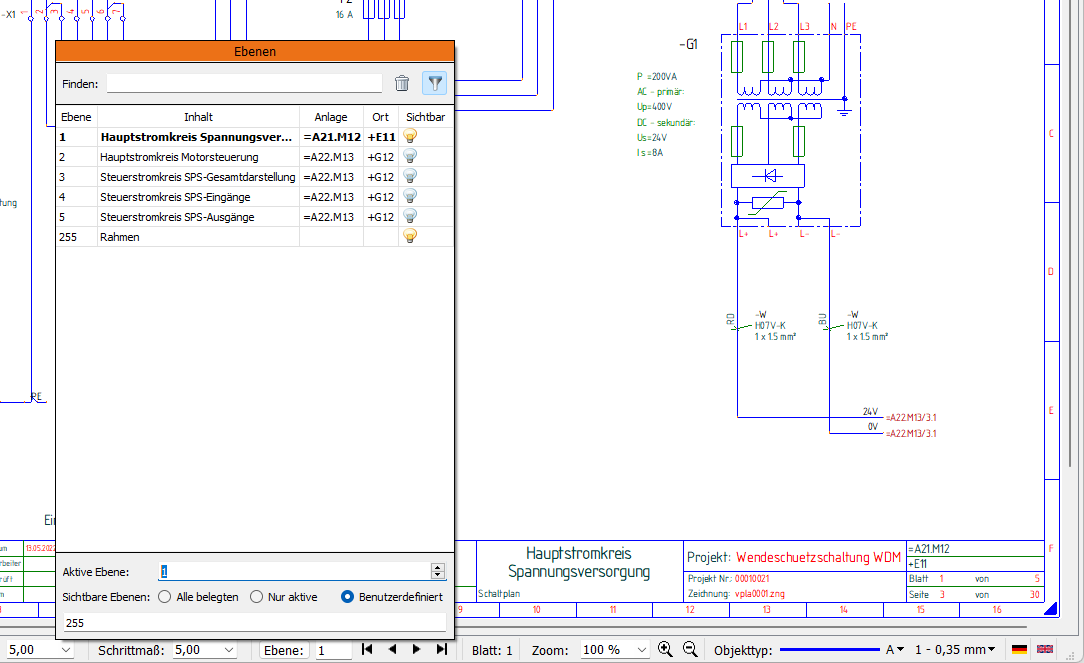The height and width of the screenshot is (663, 1084).
Task: Open the Schrittmaß dropdown
Action: coord(227,650)
